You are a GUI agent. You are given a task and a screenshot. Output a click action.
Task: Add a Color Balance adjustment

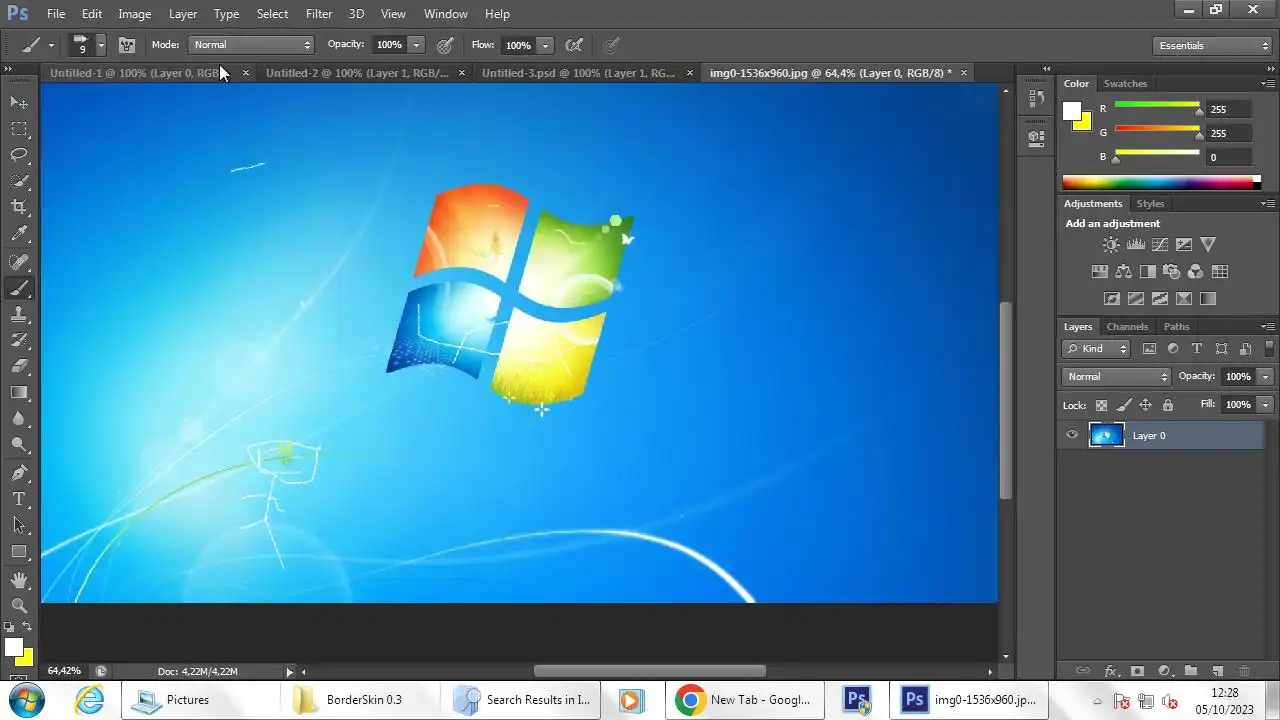point(1123,272)
